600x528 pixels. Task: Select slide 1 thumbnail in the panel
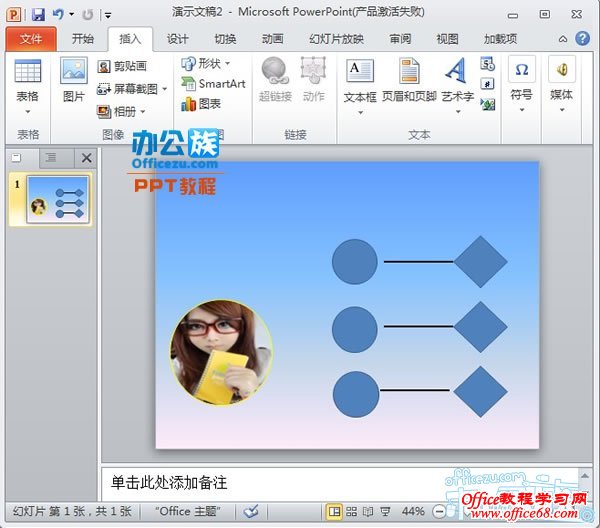click(x=56, y=199)
